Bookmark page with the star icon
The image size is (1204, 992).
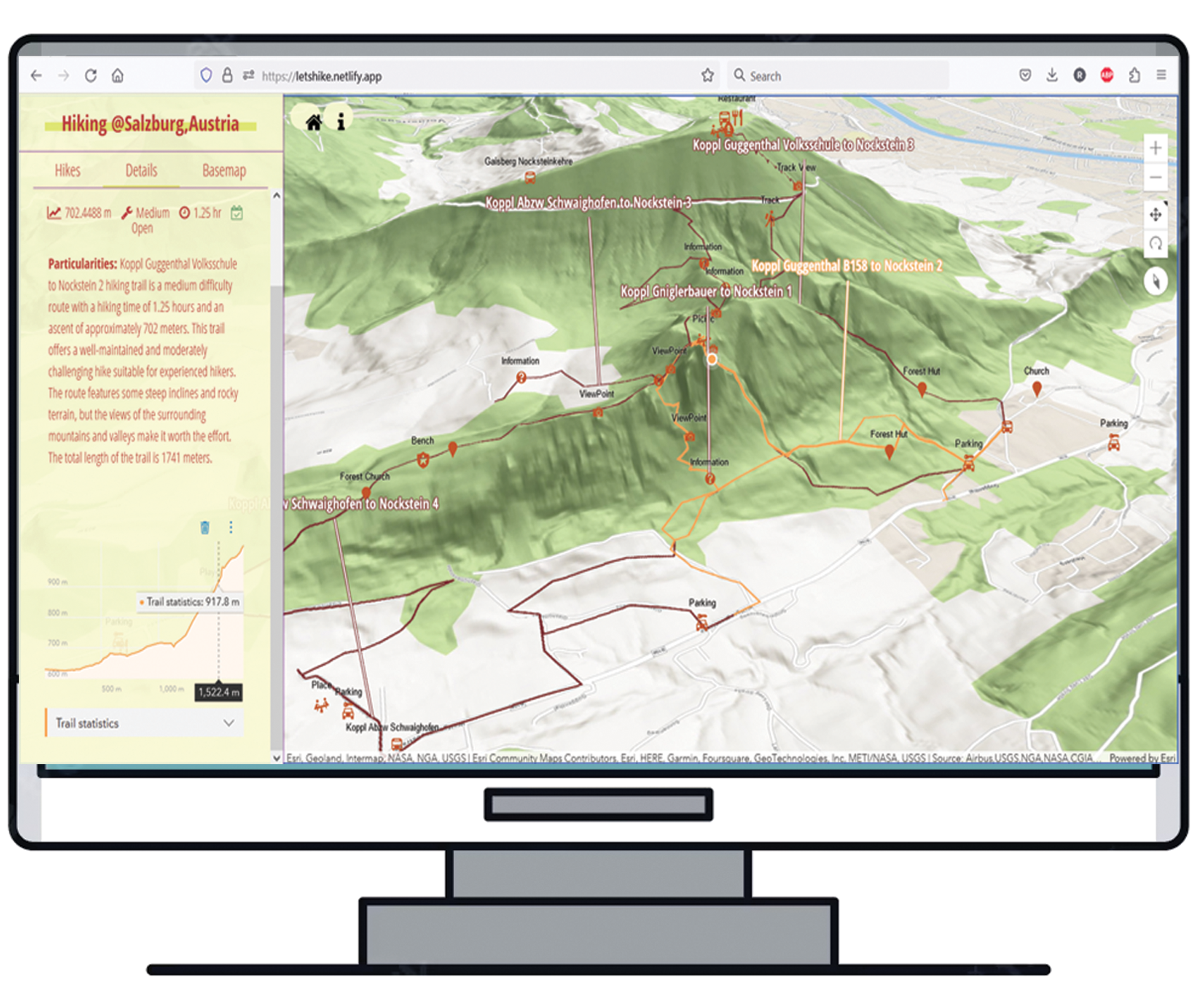tap(708, 75)
